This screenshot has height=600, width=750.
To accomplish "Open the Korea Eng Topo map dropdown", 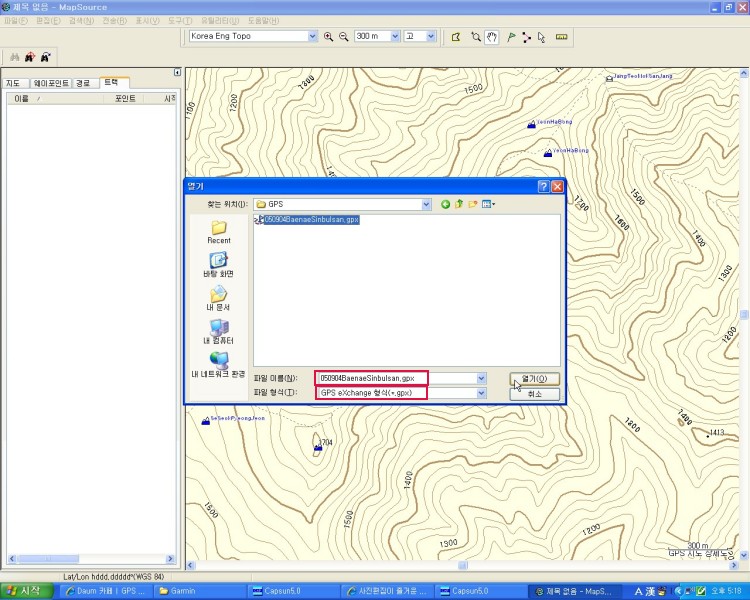I will (x=312, y=36).
